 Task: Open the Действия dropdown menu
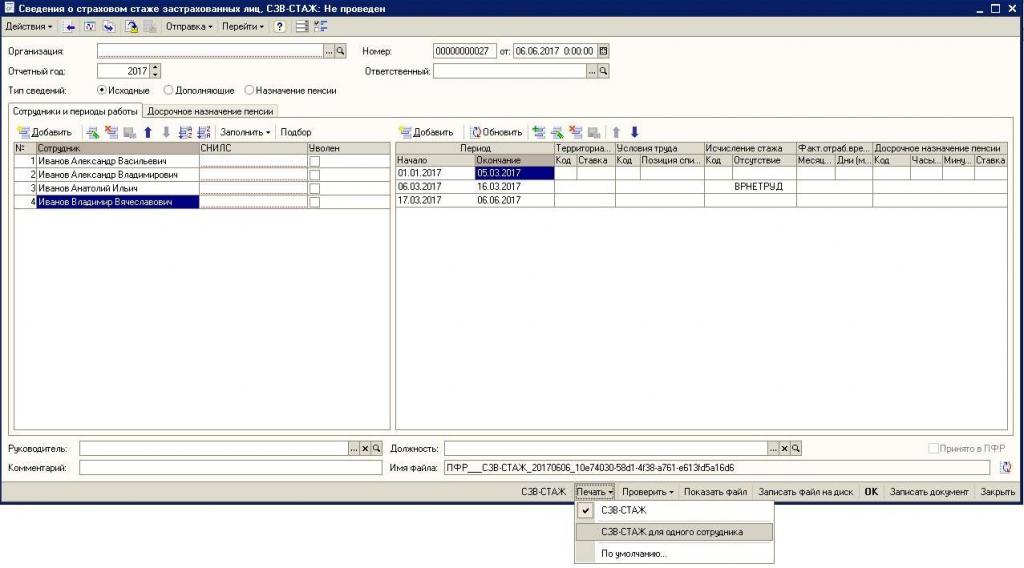pos(29,26)
